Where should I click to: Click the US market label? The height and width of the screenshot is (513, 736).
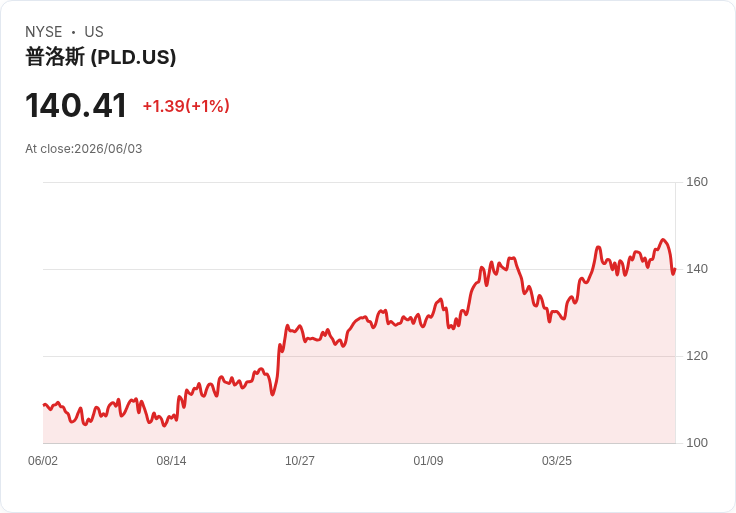click(x=94, y=32)
